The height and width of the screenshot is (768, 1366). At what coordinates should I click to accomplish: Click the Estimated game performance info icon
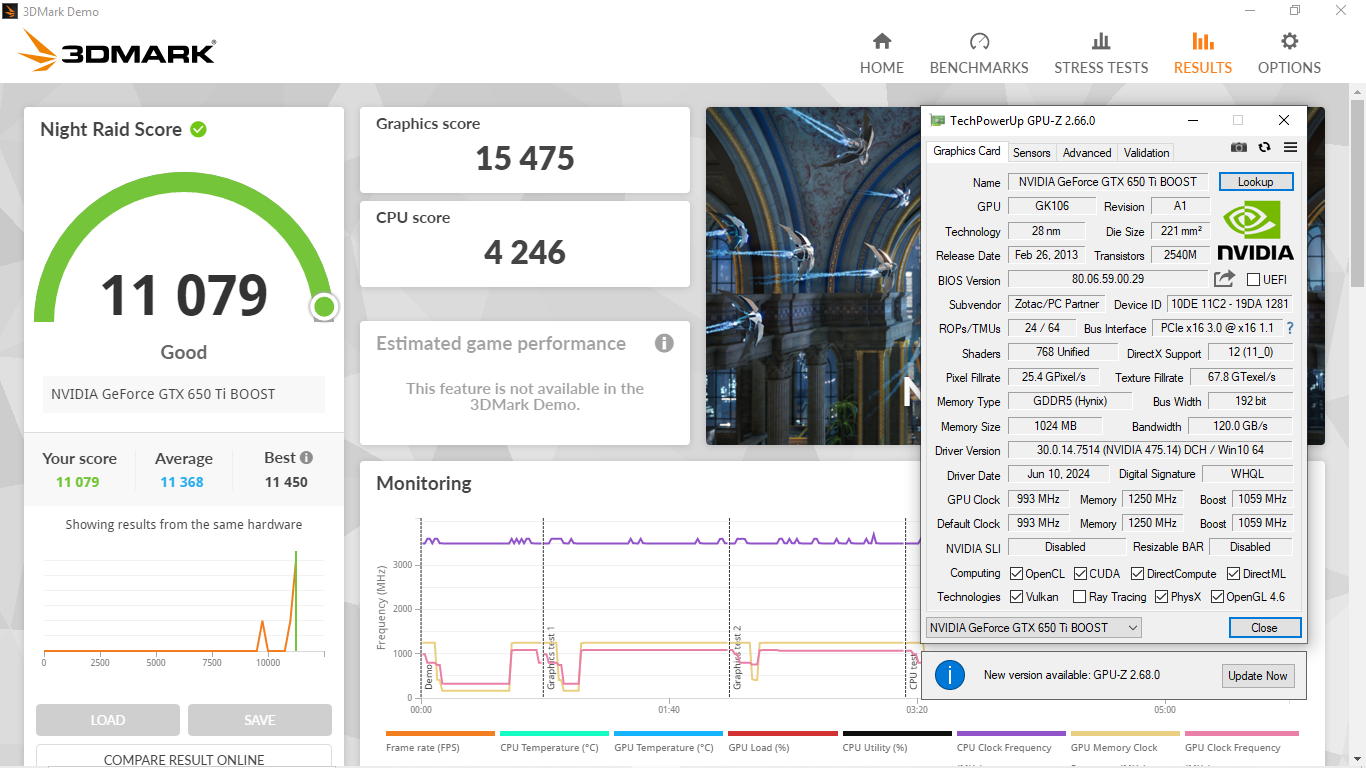click(664, 344)
